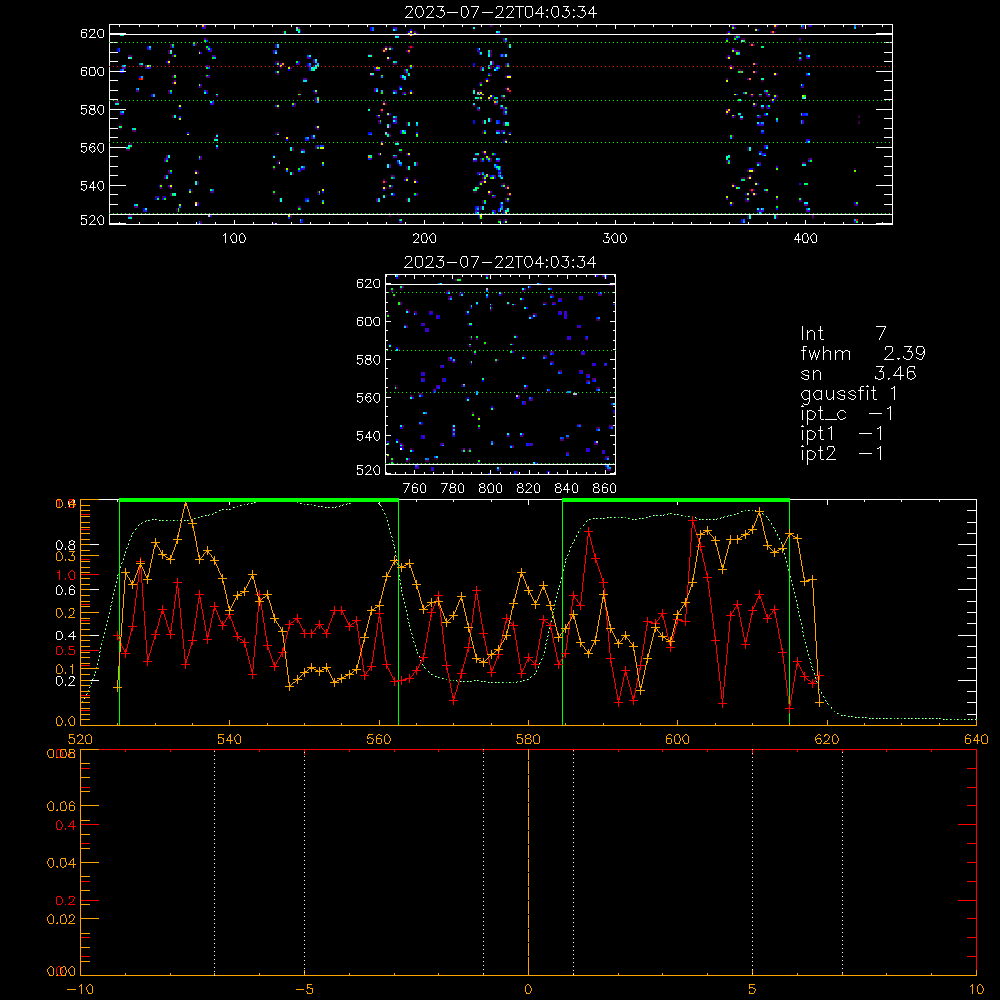Select x-axis label "10" on bottom plot

(976, 990)
